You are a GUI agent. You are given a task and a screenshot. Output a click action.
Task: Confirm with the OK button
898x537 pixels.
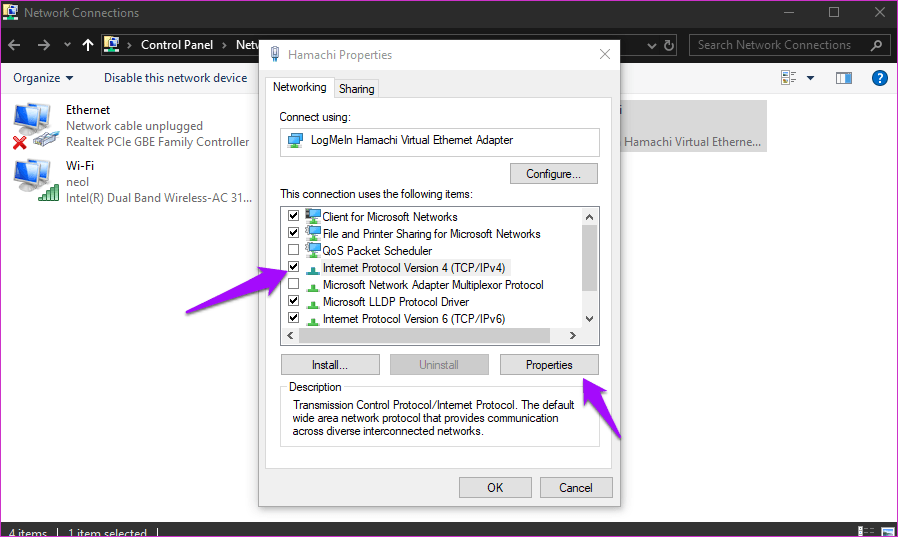click(x=495, y=488)
